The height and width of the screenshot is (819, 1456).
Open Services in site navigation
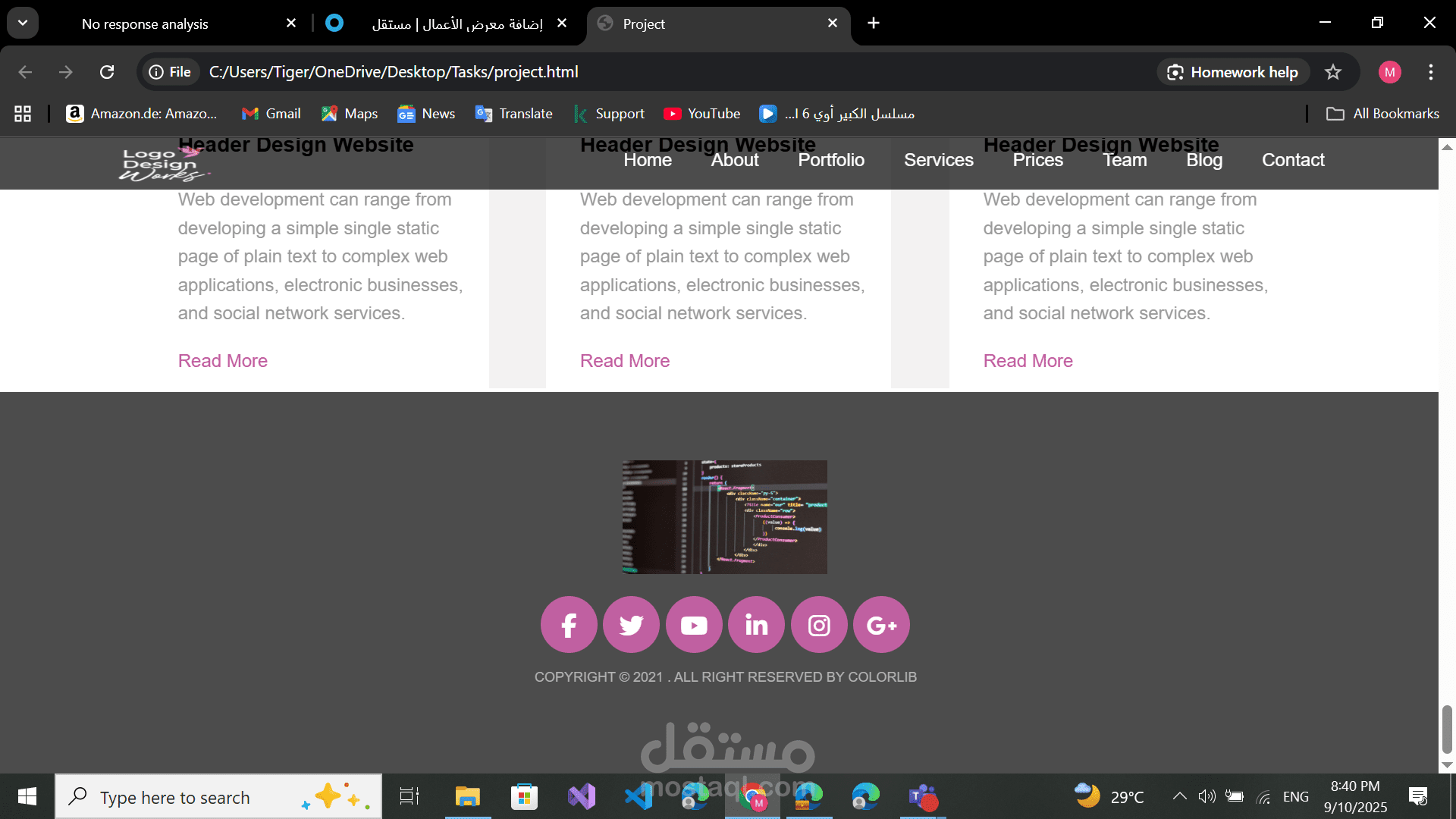[939, 160]
